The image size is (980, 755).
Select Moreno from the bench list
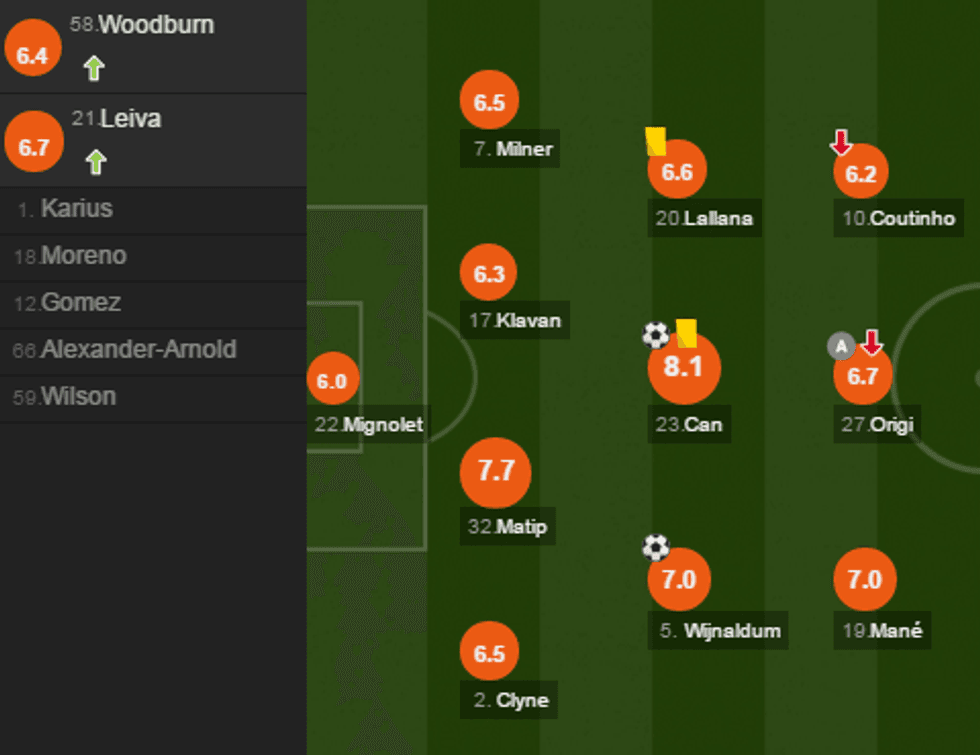(84, 256)
